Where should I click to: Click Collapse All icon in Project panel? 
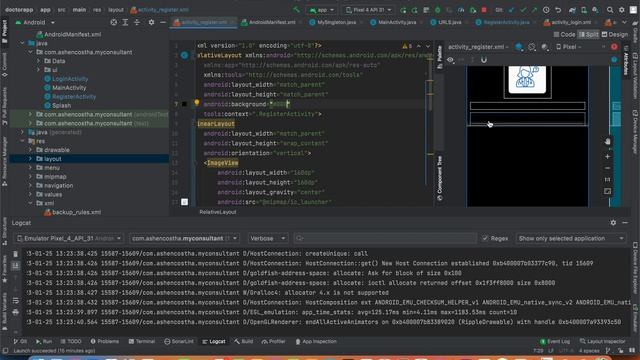tap(137, 22)
